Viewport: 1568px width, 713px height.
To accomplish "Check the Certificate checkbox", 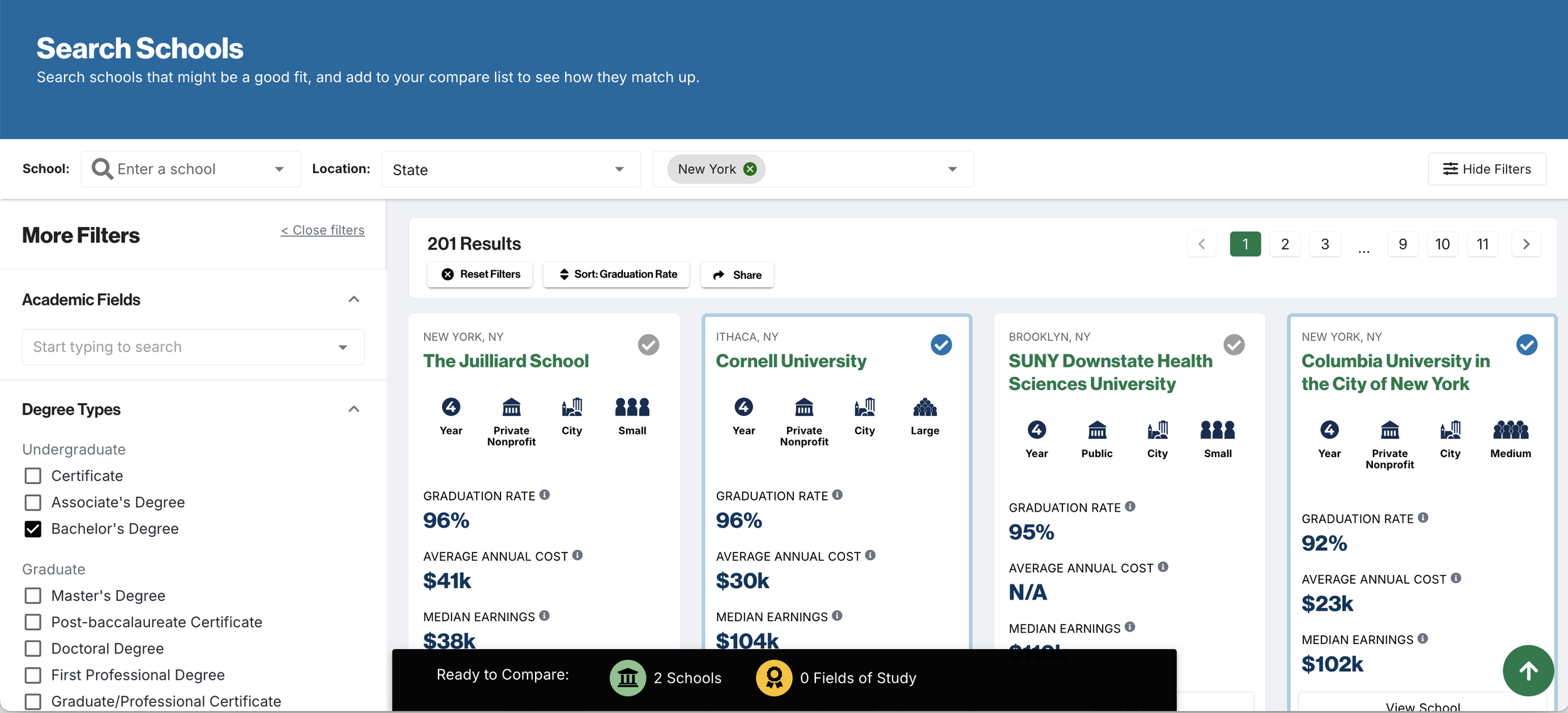I will click(33, 476).
